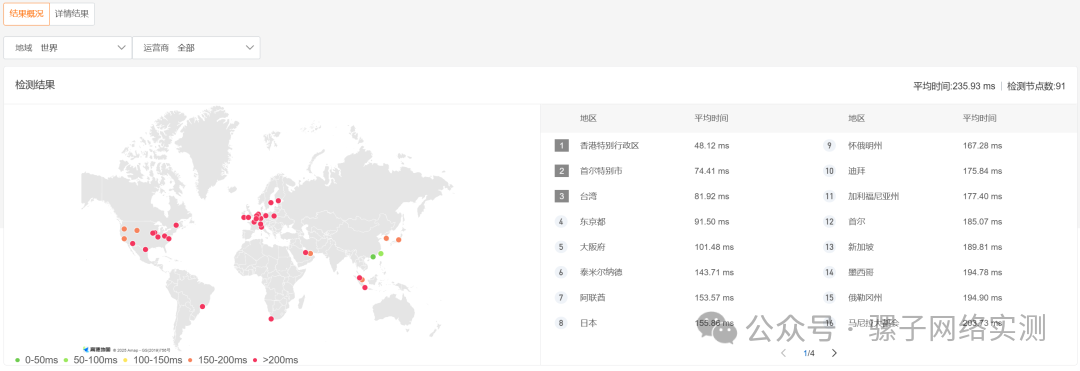Click the red map marker in Brazil
The image size is (1080, 371).
click(x=202, y=307)
